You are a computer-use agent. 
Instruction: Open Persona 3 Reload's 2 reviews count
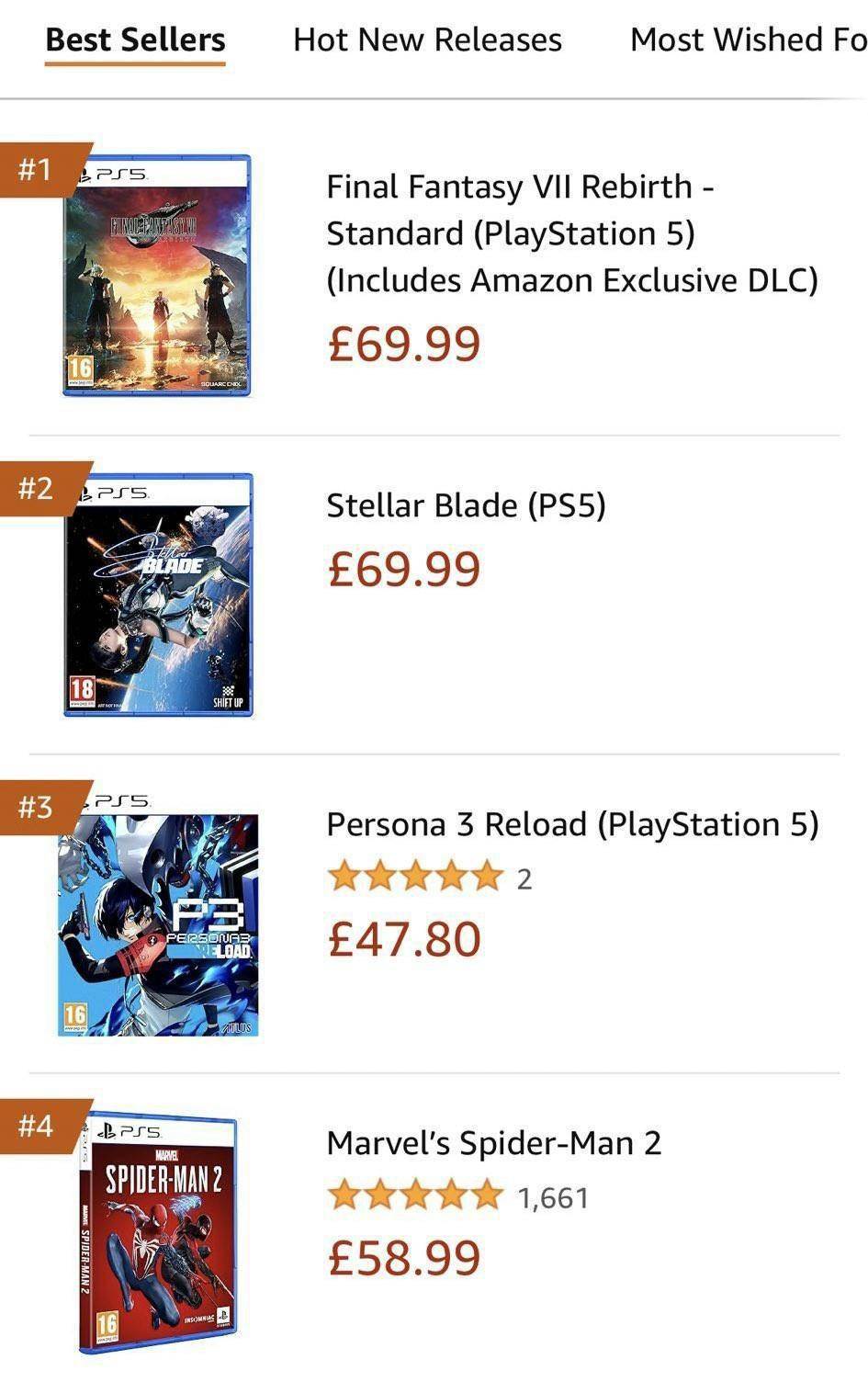tap(524, 879)
